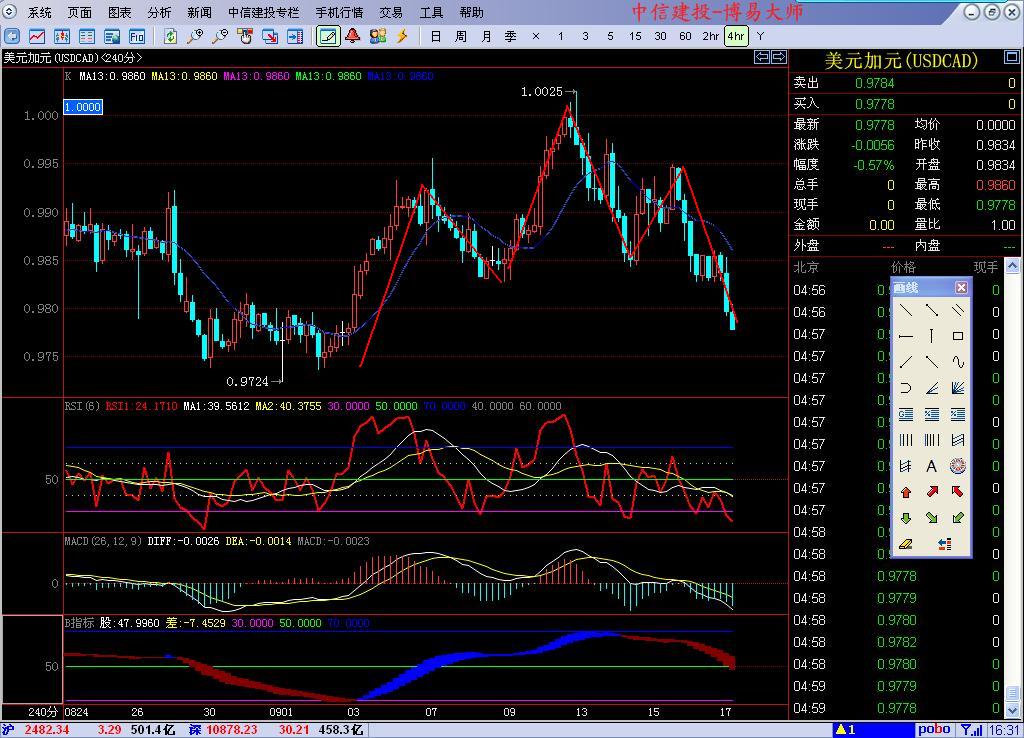Select the rectangle drawing tool in palette
Screen dimensions: 1024x738
pyautogui.click(x=958, y=336)
